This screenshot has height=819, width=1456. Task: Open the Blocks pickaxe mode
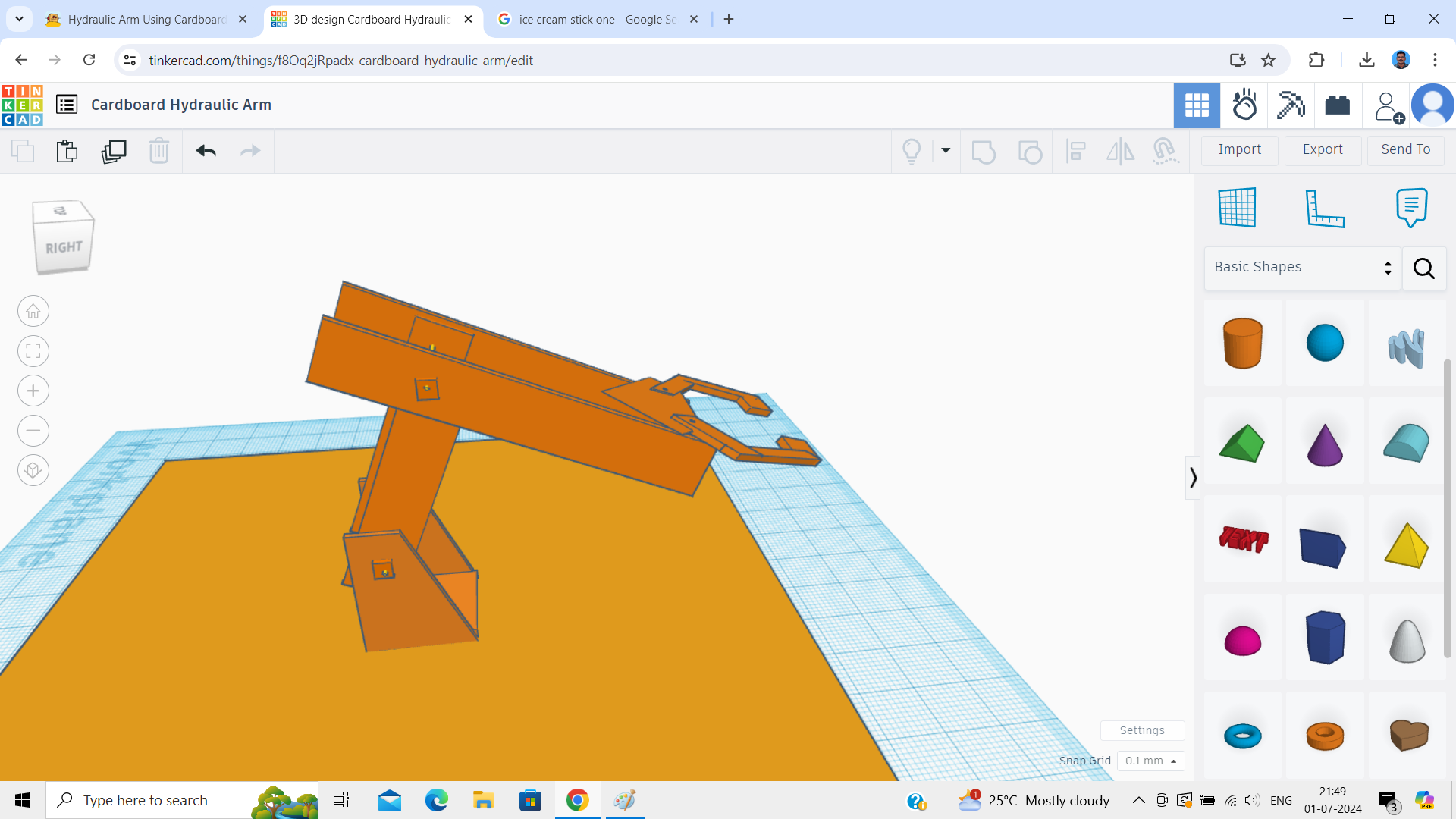1291,105
